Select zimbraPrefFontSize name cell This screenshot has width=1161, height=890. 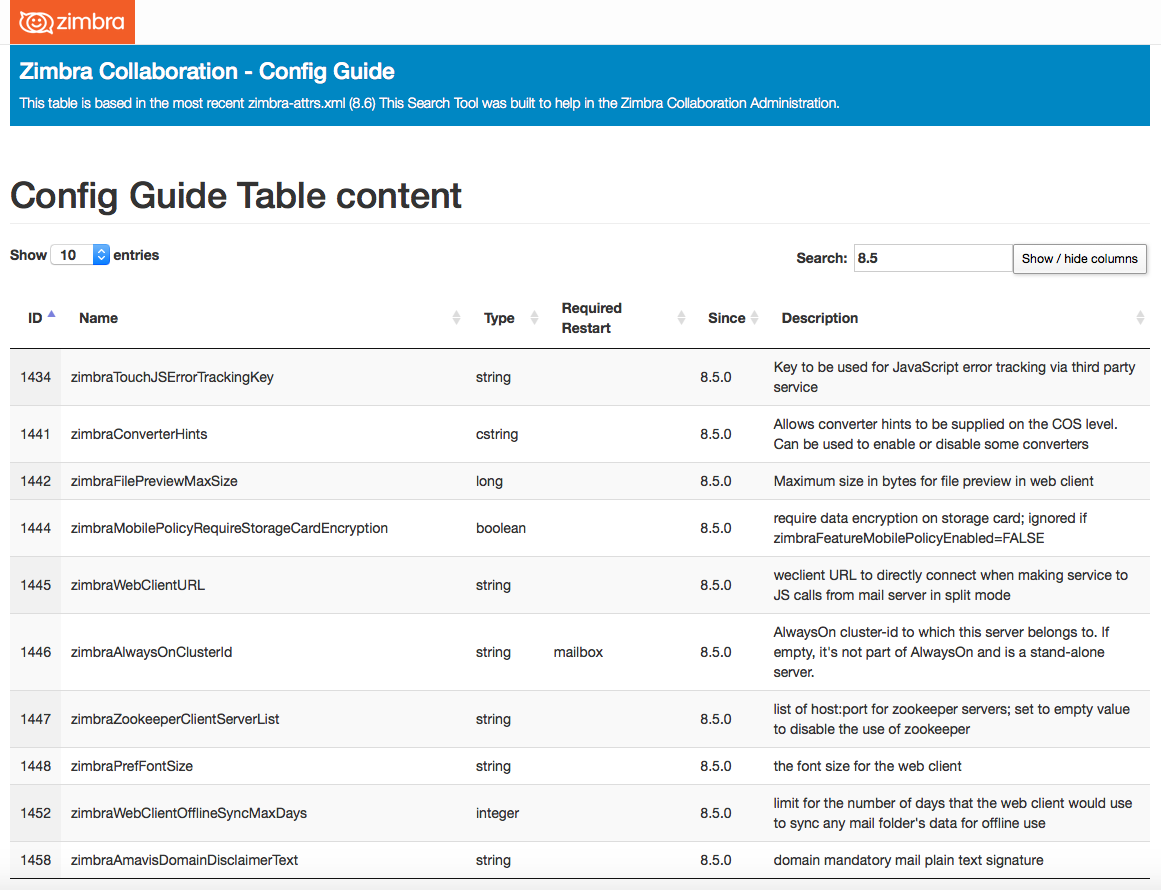(263, 766)
